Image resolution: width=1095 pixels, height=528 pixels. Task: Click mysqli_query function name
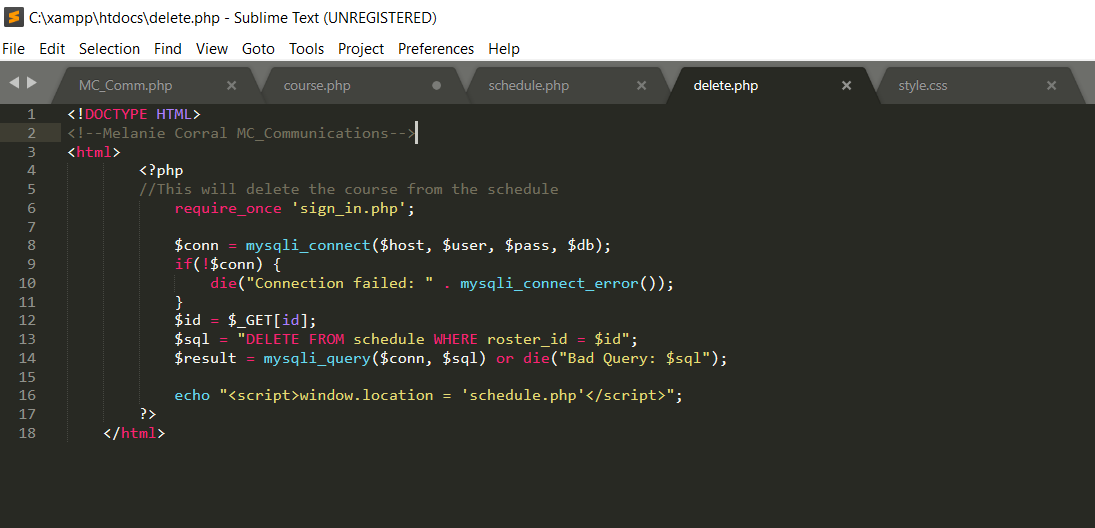click(317, 358)
